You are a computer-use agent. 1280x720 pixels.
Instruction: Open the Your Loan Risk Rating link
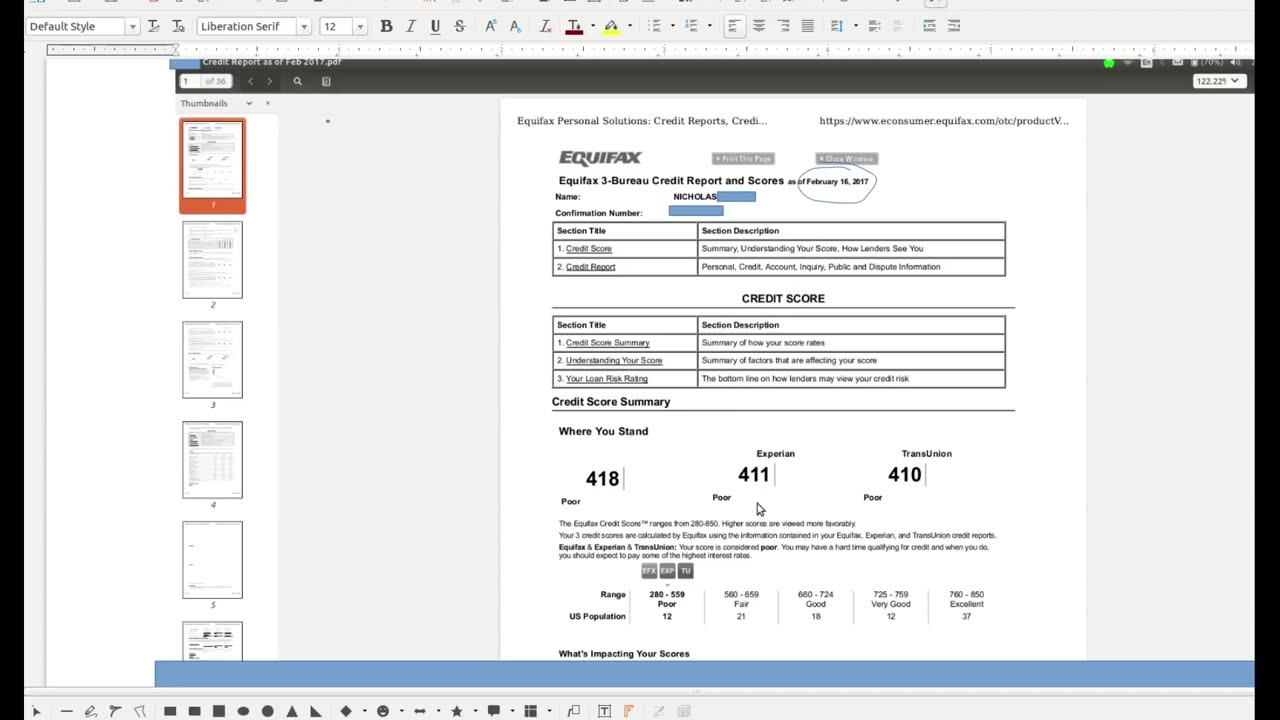[607, 379]
